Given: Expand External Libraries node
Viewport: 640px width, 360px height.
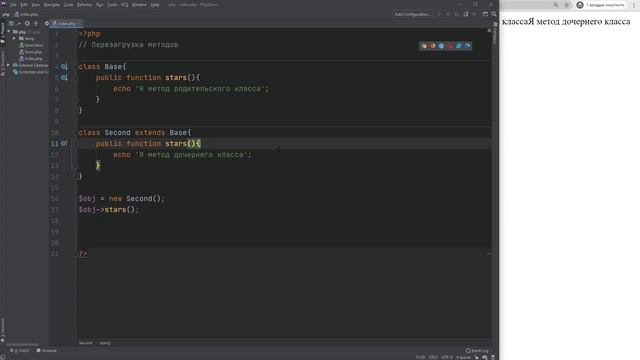Looking at the screenshot, I should click(9, 65).
